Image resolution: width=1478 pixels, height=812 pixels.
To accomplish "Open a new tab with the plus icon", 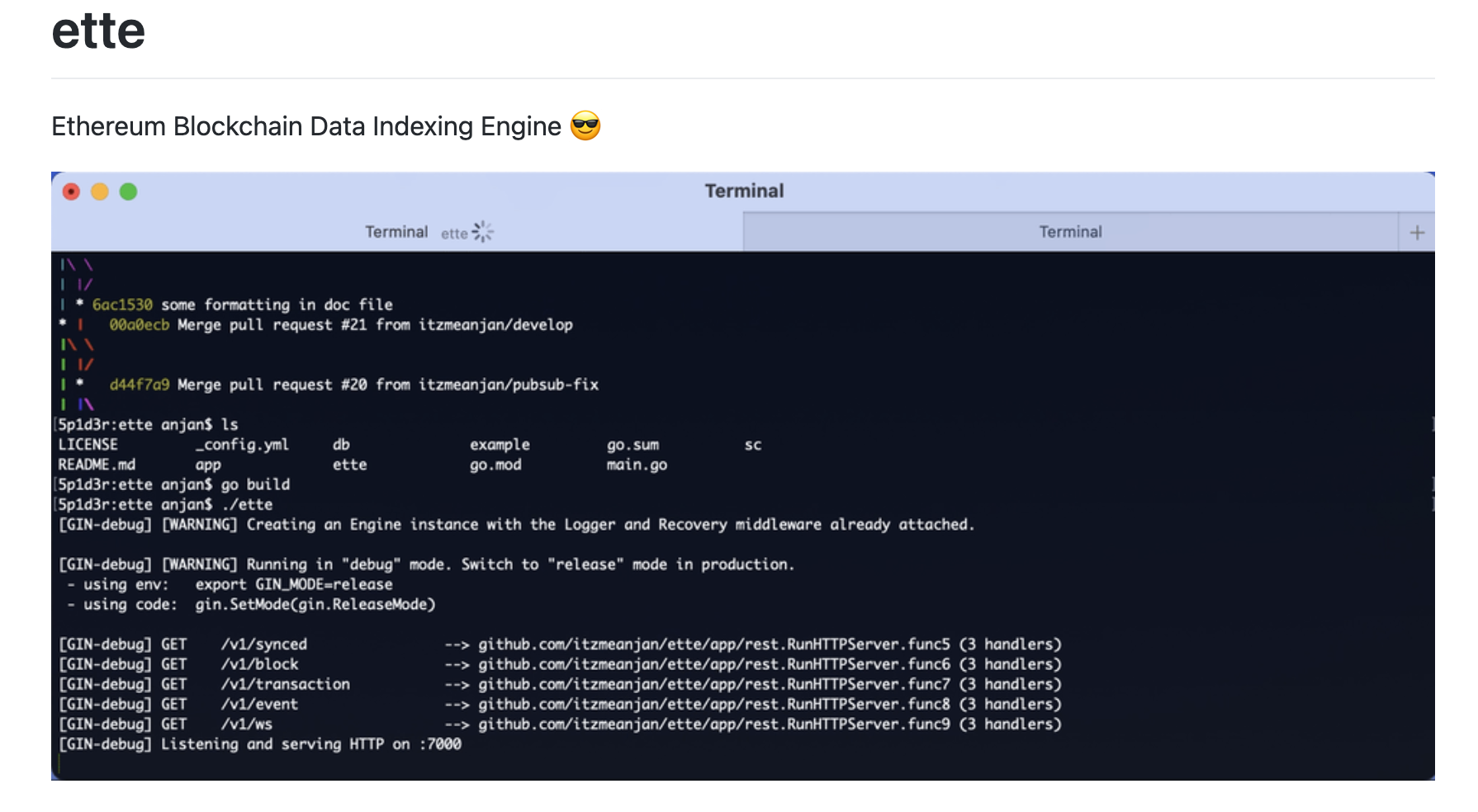I will (1416, 232).
